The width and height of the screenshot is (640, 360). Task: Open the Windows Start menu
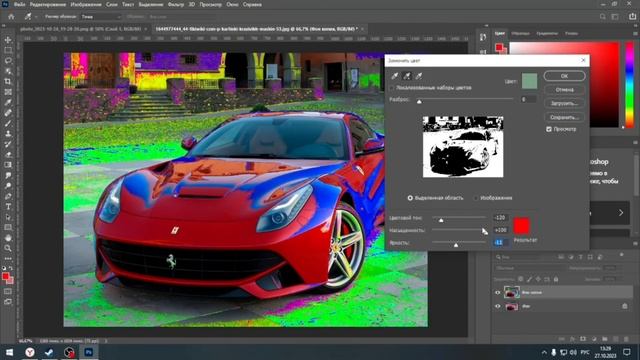pyautogui.click(x=9, y=352)
